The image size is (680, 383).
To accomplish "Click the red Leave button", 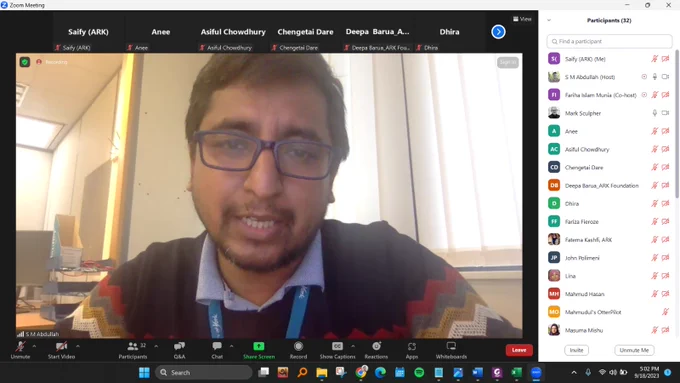I will pyautogui.click(x=519, y=350).
